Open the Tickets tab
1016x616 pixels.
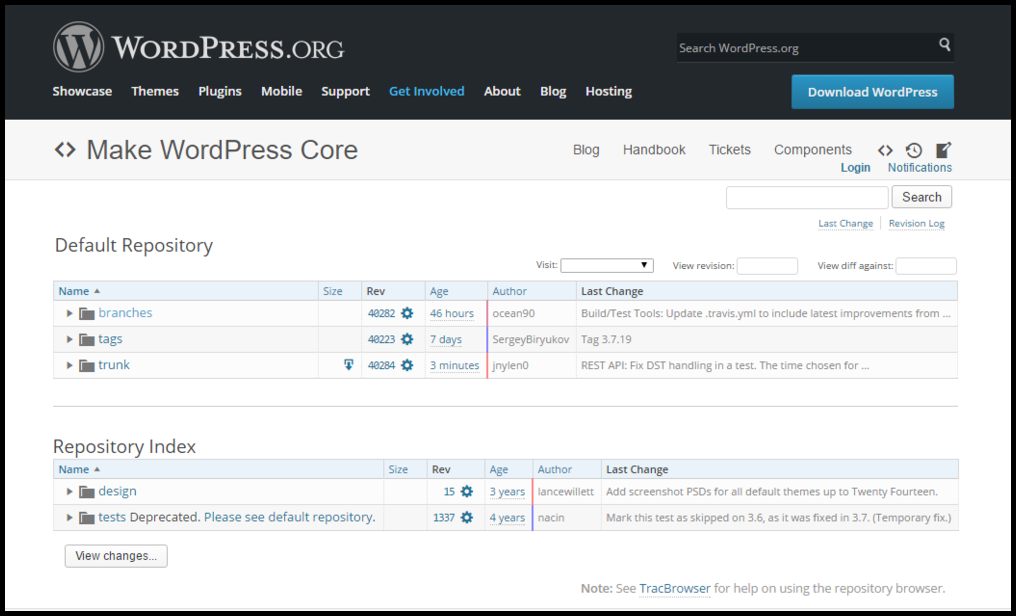point(730,150)
